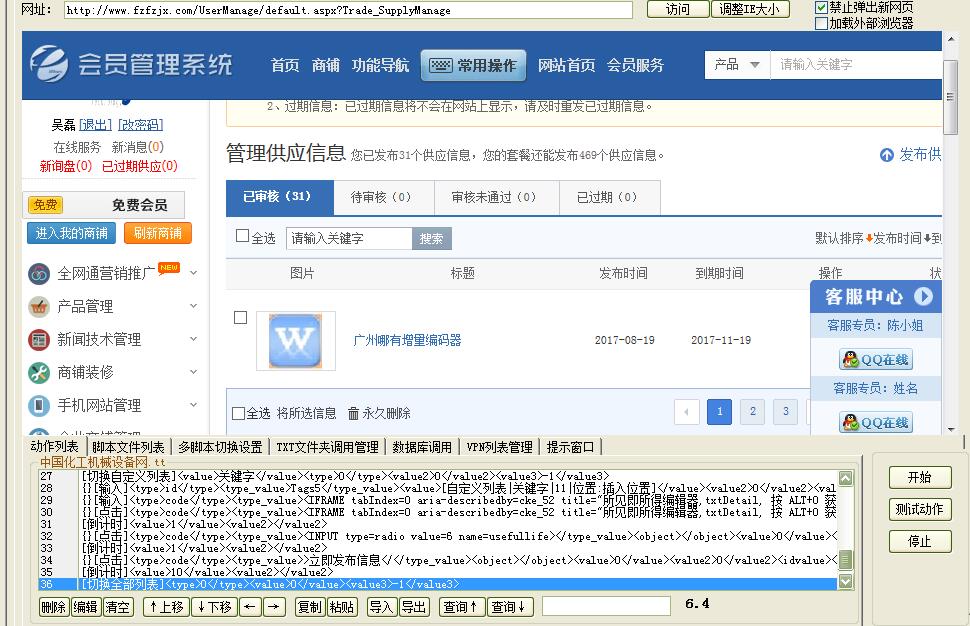970x626 pixels.
Task: Check the bottom 全选 box next to 将所选信息
Action: pos(238,413)
